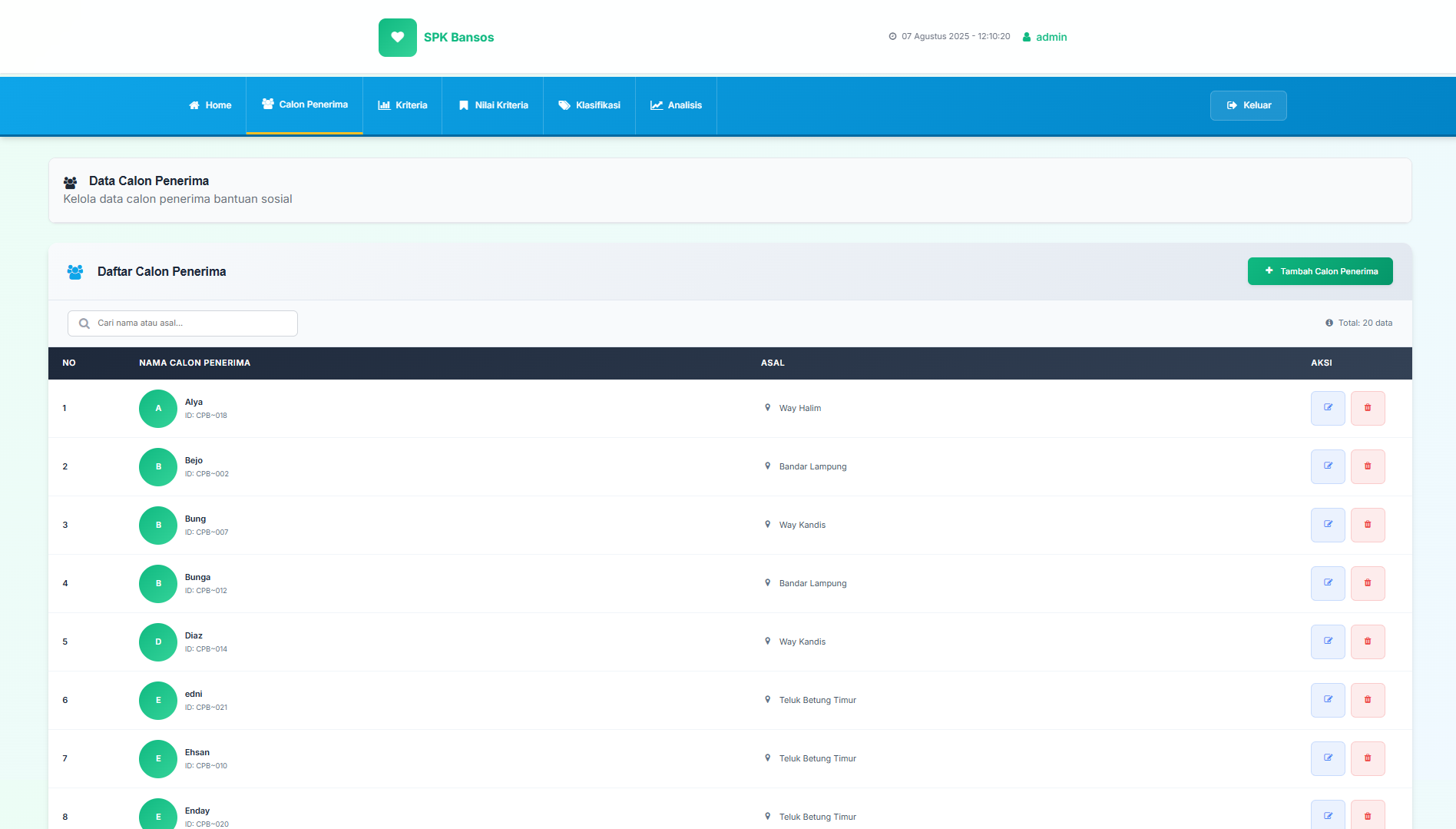Click the ID: CPB-002 text
1456x829 pixels.
click(207, 474)
